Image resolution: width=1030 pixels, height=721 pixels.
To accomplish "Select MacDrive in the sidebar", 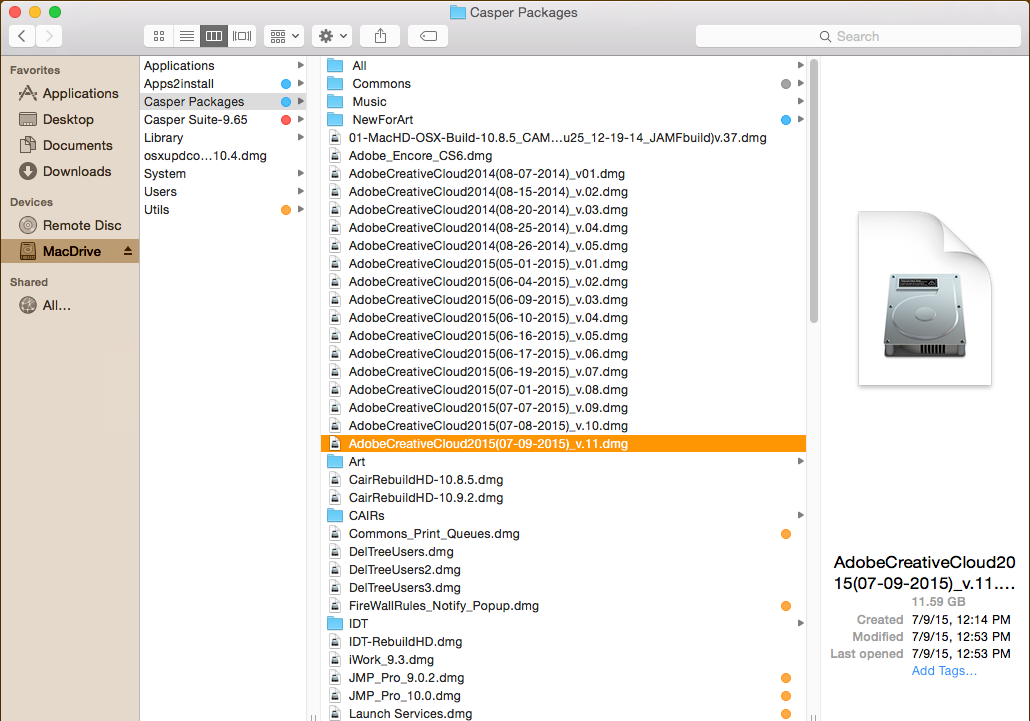I will tap(70, 251).
